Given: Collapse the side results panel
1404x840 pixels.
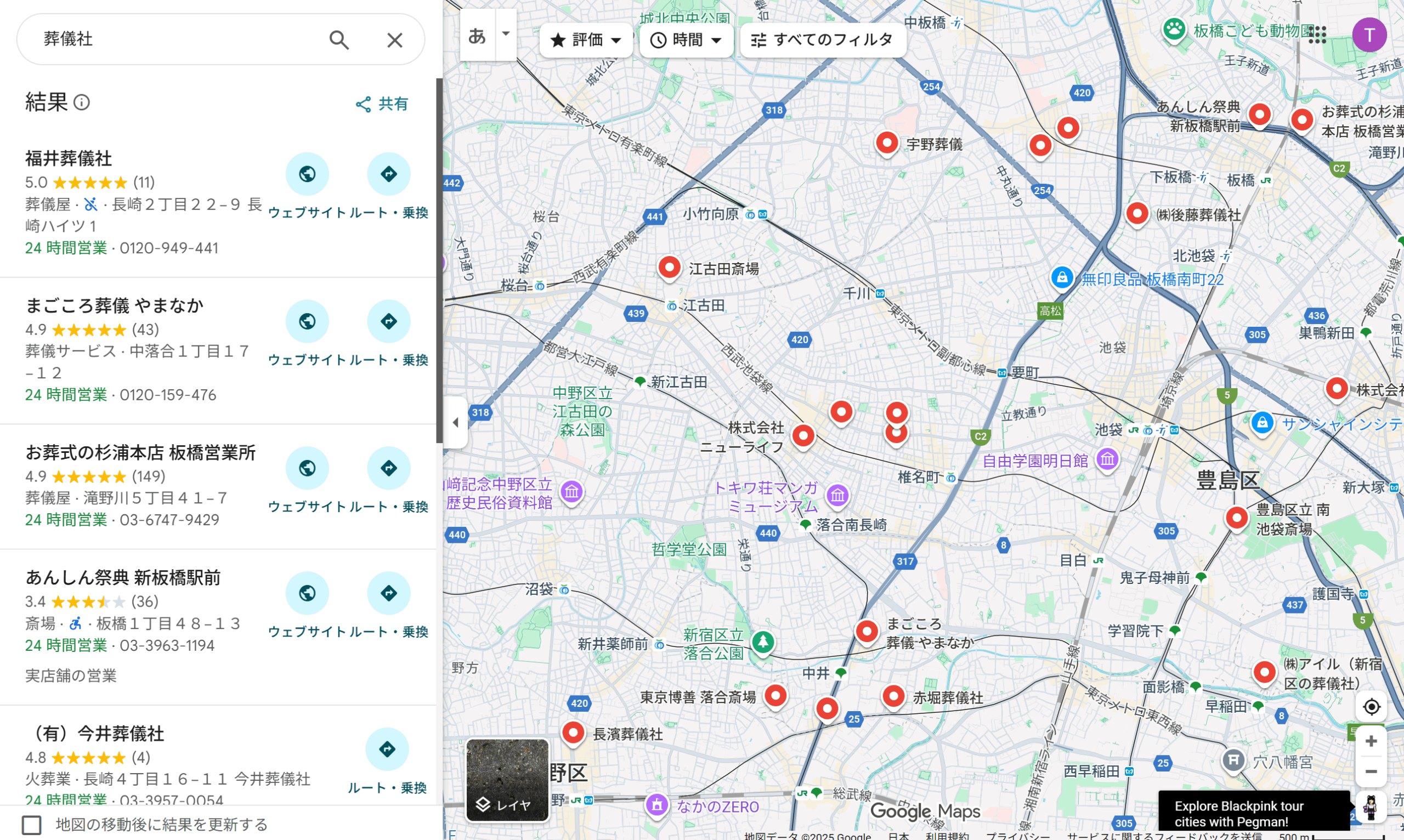Looking at the screenshot, I should click(455, 422).
